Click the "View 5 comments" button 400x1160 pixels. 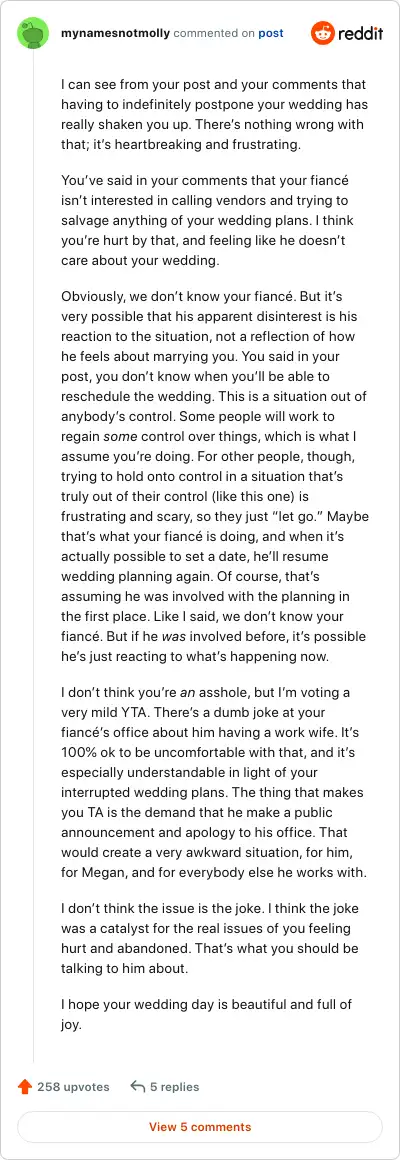(200, 1127)
